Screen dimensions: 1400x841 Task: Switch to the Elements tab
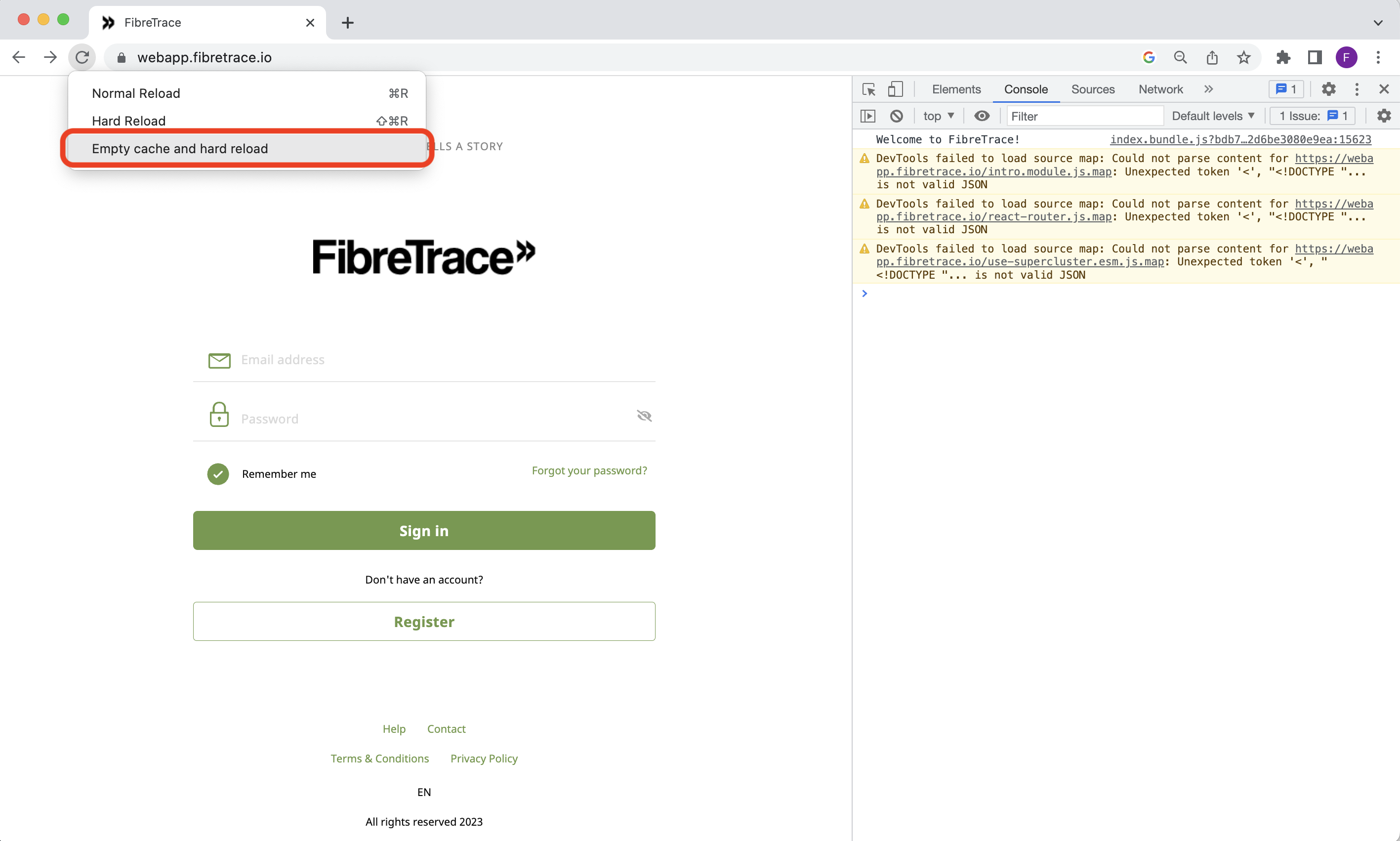(x=956, y=89)
